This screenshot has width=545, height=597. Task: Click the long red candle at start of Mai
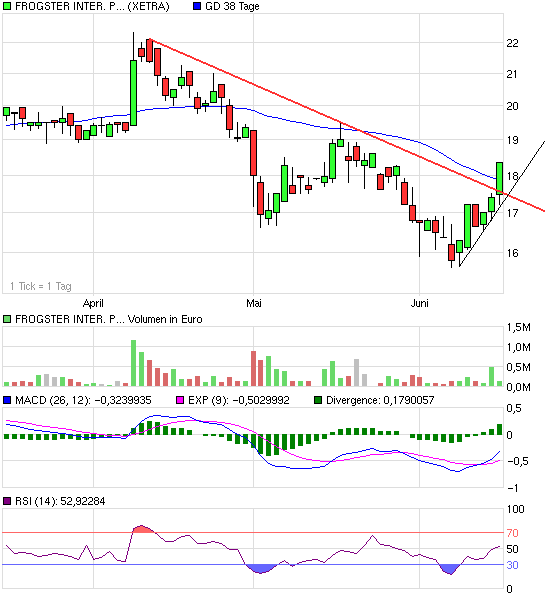click(x=253, y=153)
